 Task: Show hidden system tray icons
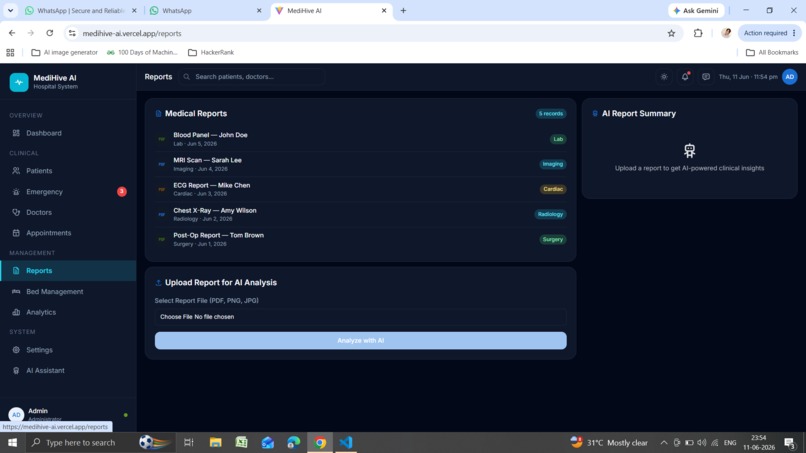[664, 443]
